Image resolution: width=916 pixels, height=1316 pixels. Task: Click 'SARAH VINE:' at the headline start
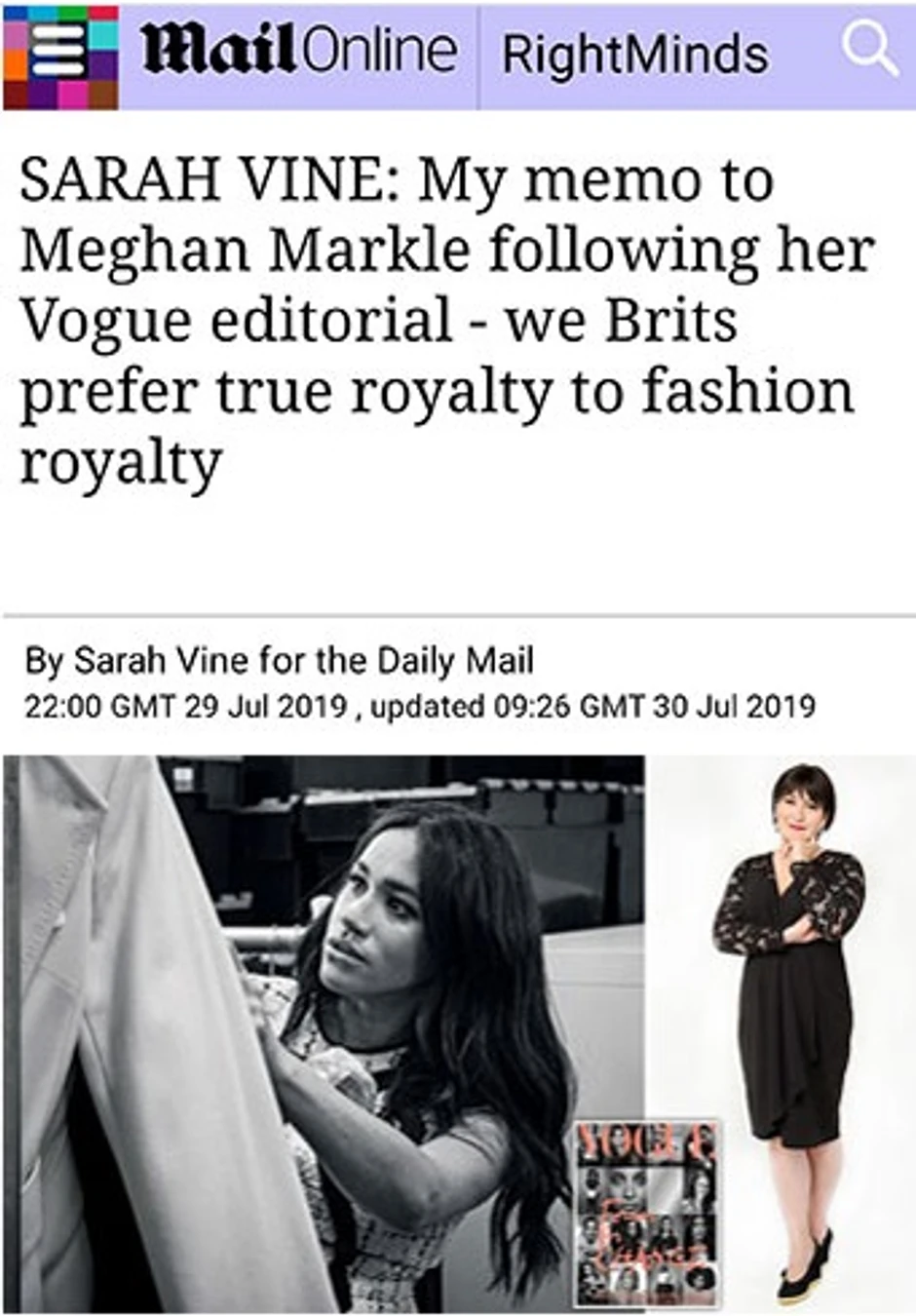208,180
